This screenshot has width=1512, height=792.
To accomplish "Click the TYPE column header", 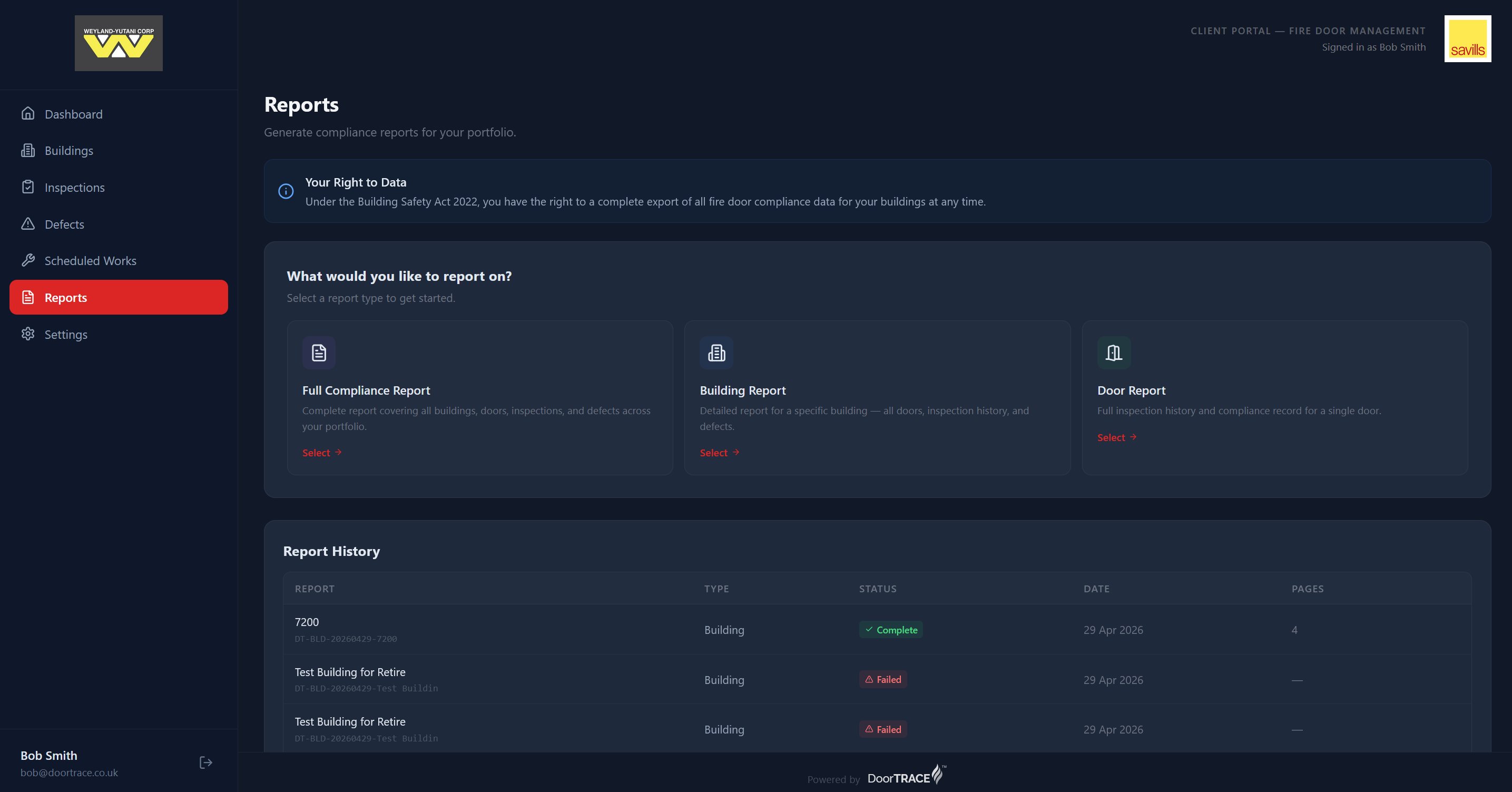I will point(716,588).
